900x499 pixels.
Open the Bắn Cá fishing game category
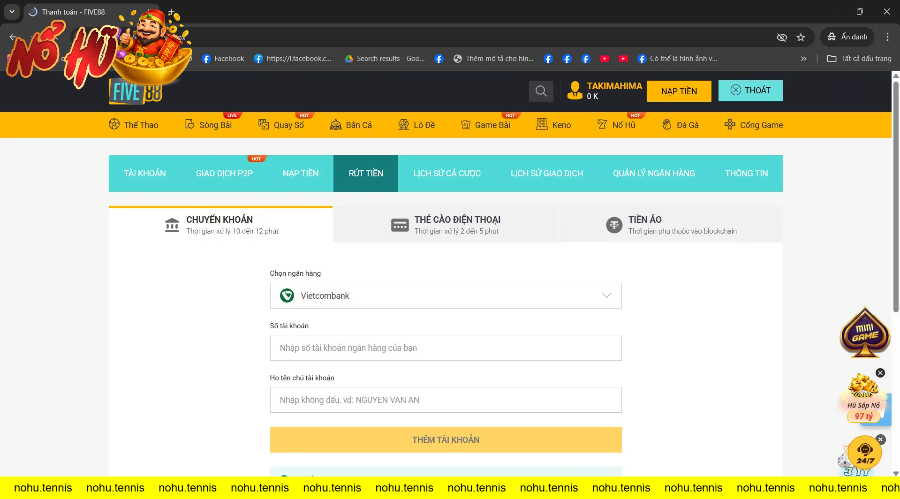pyautogui.click(x=351, y=125)
